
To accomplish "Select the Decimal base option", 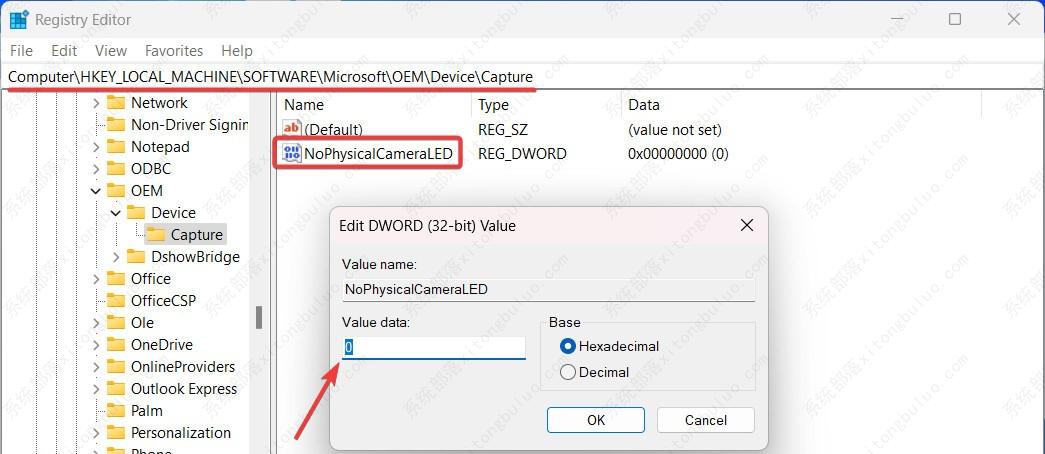I will tap(568, 372).
